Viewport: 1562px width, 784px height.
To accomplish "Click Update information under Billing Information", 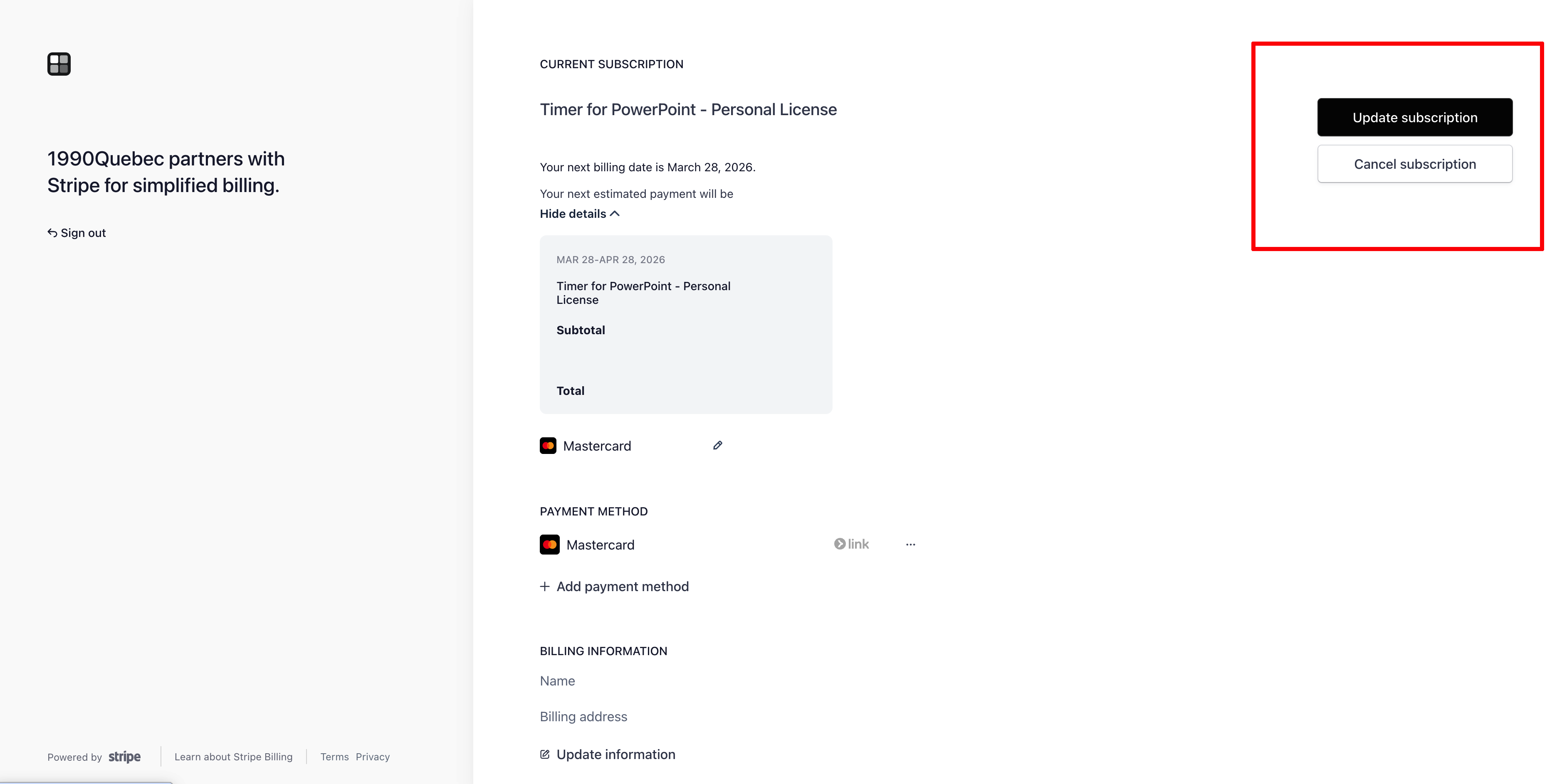I will (x=616, y=754).
